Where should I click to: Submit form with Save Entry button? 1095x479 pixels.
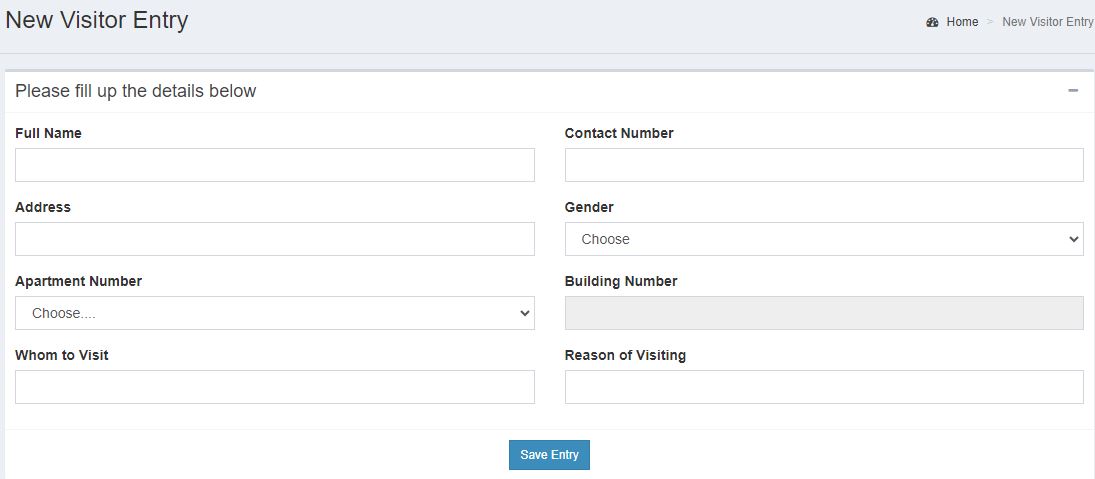point(549,455)
